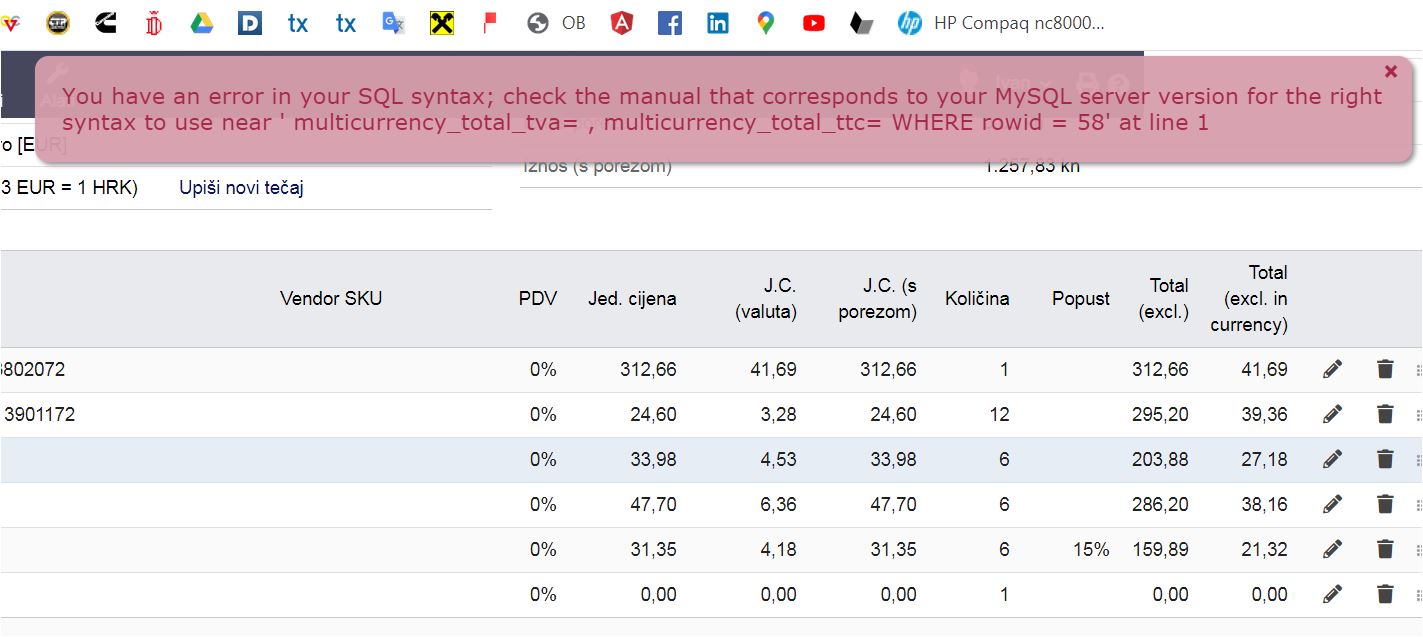Open the LinkedIn bookmark
The height and width of the screenshot is (637, 1423).
pyautogui.click(x=718, y=23)
